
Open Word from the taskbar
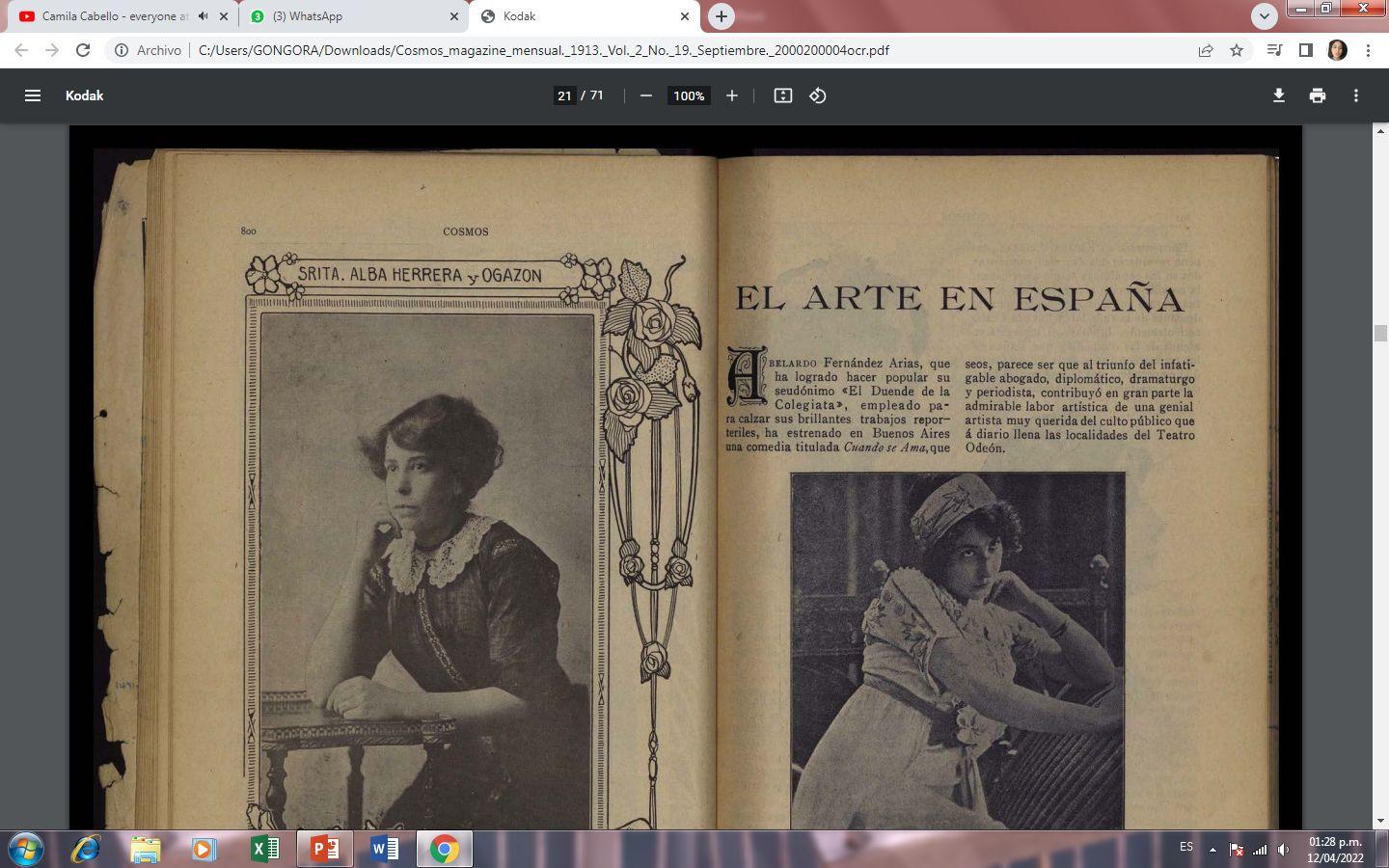(384, 849)
